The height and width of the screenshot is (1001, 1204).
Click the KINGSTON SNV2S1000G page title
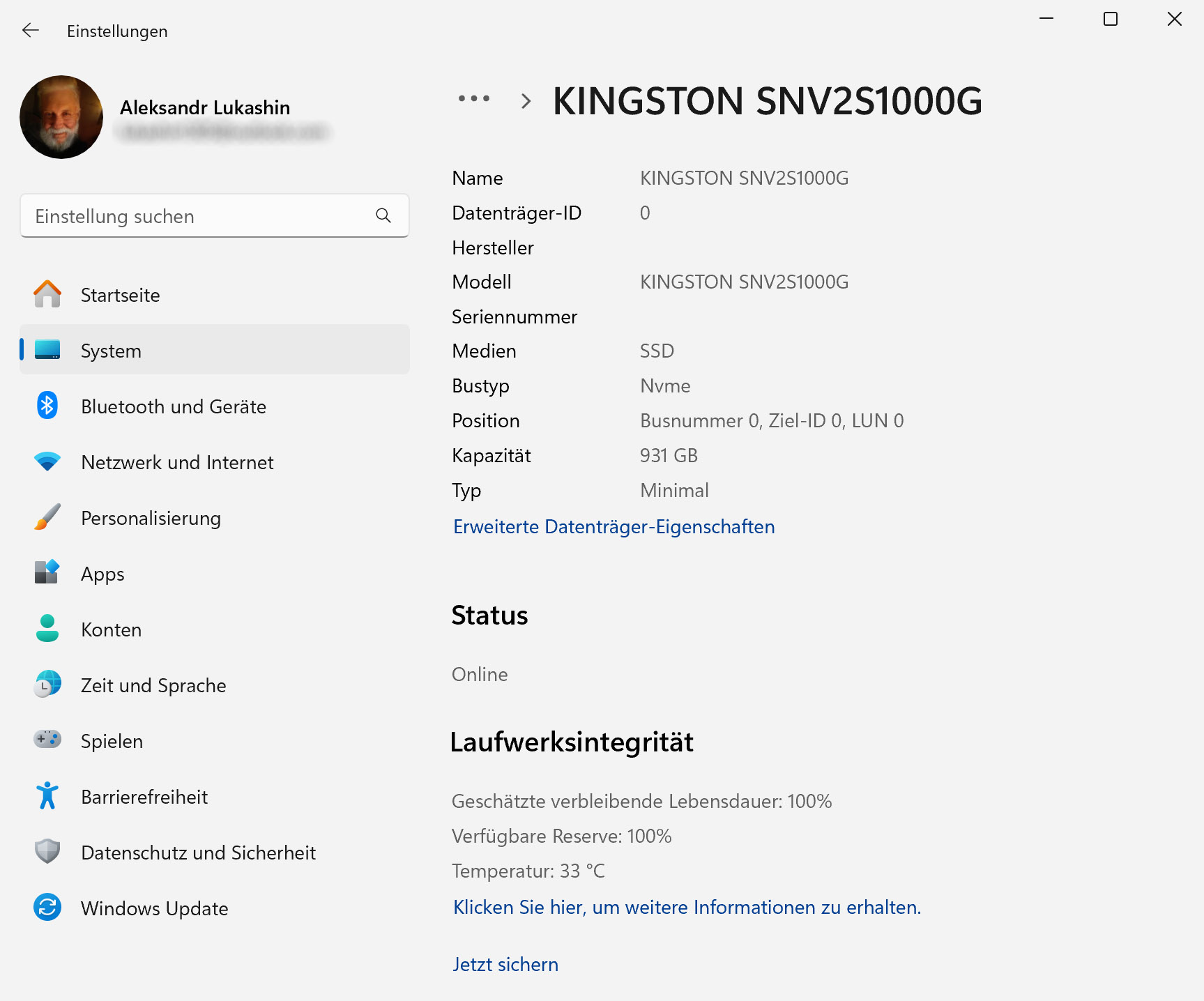tap(768, 101)
